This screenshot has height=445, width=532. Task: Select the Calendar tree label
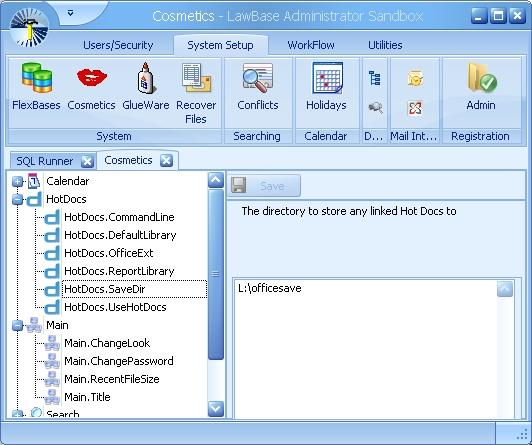68,181
